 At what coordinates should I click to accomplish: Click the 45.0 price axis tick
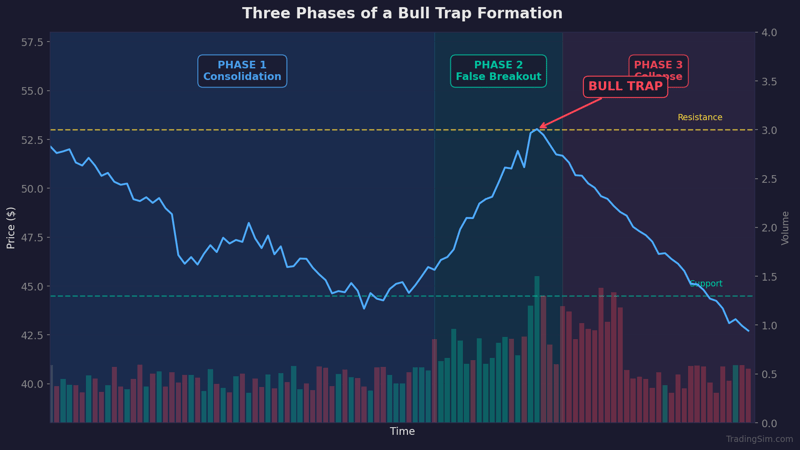pyautogui.click(x=33, y=286)
